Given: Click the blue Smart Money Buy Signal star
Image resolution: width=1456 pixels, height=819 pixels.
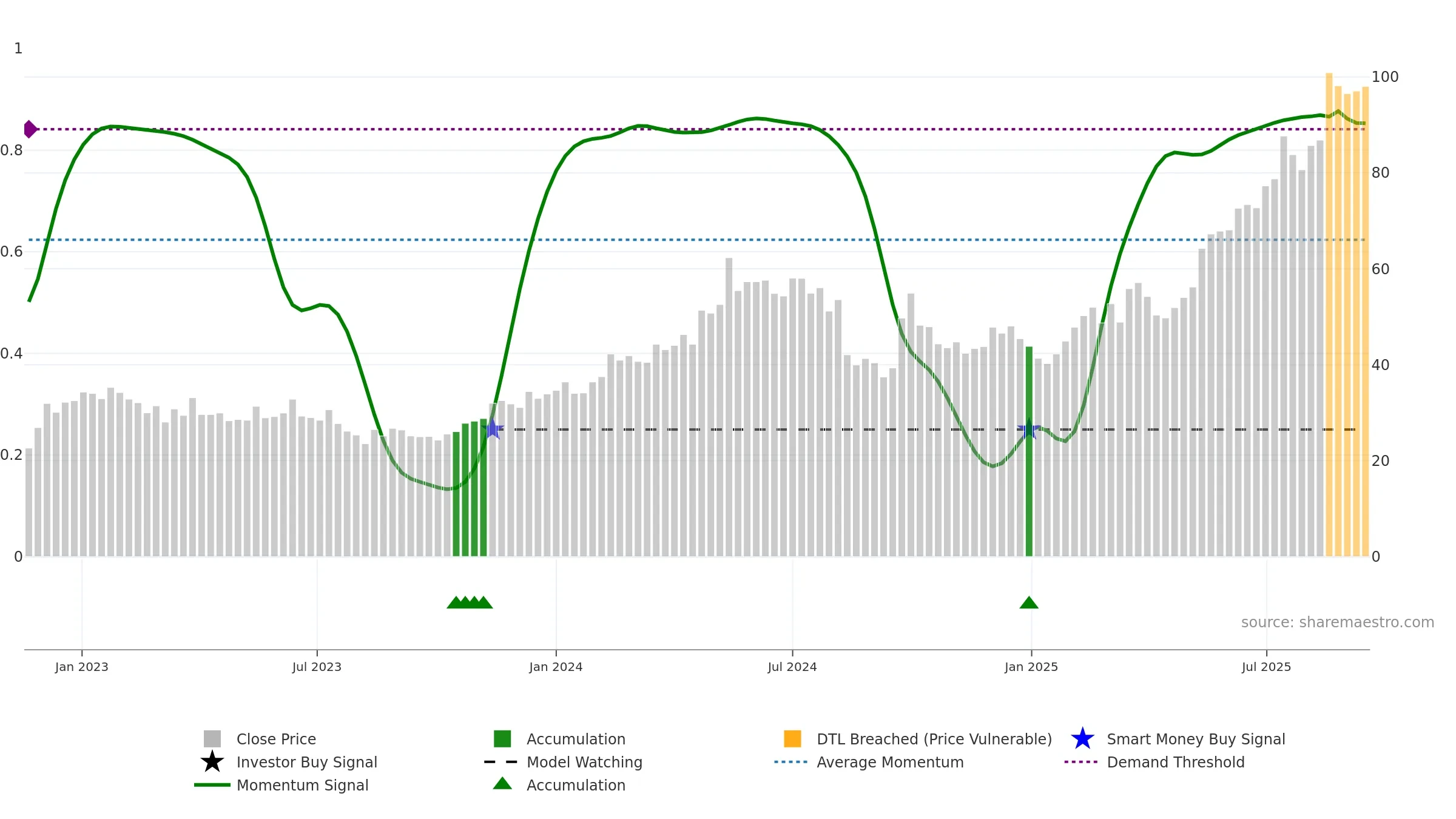Looking at the screenshot, I should [x=1082, y=739].
